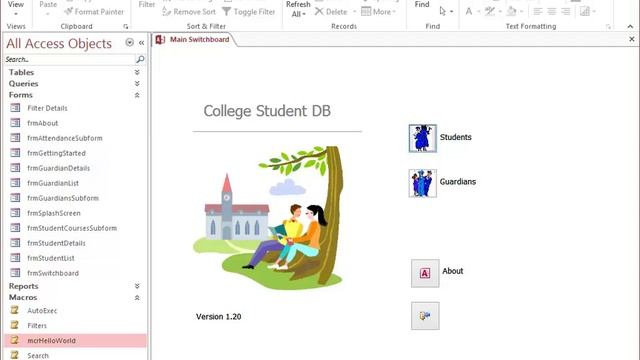640x360 pixels.
Task: Expand the Queries group
Action: (137, 83)
